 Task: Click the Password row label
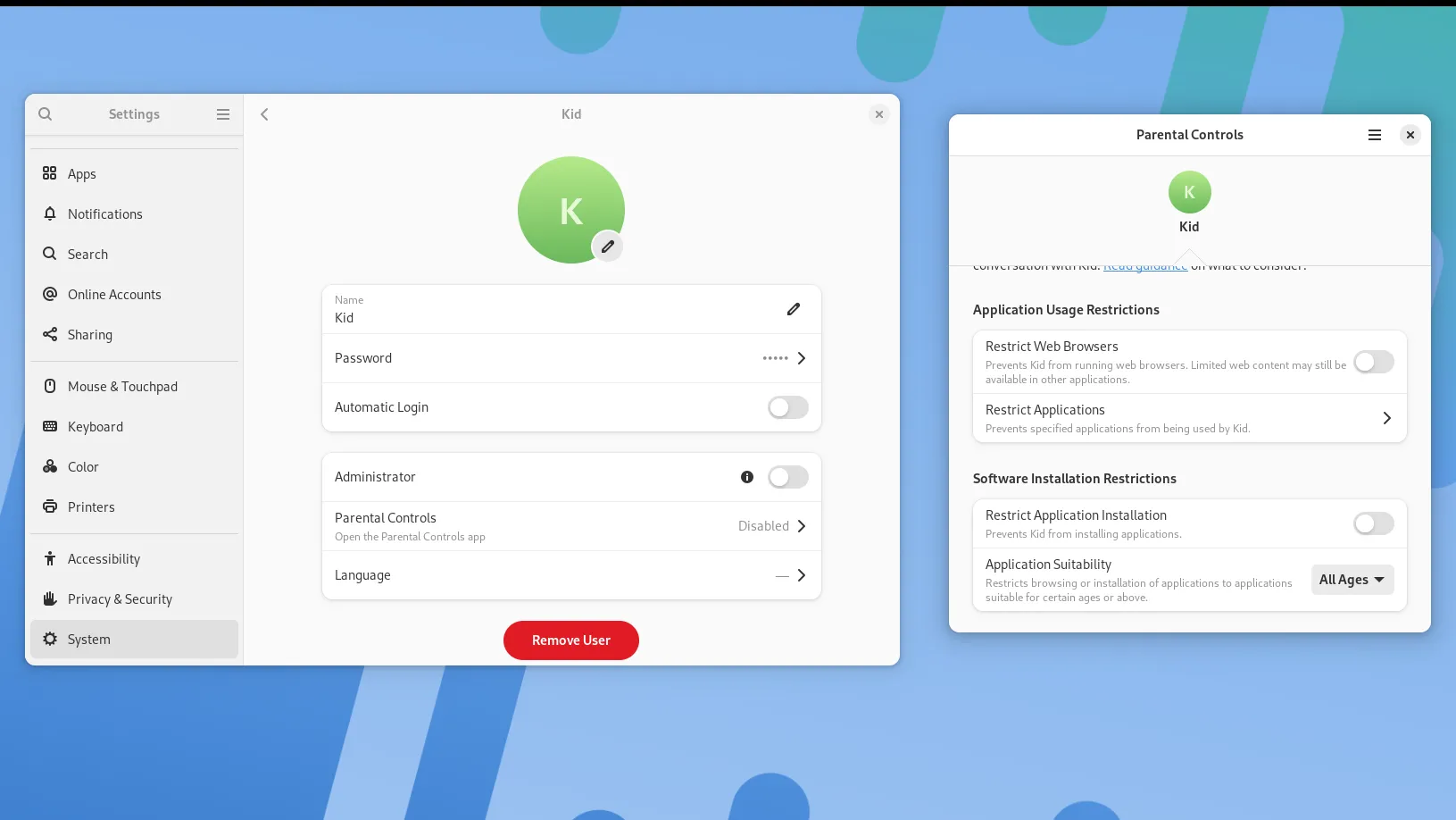(x=363, y=358)
